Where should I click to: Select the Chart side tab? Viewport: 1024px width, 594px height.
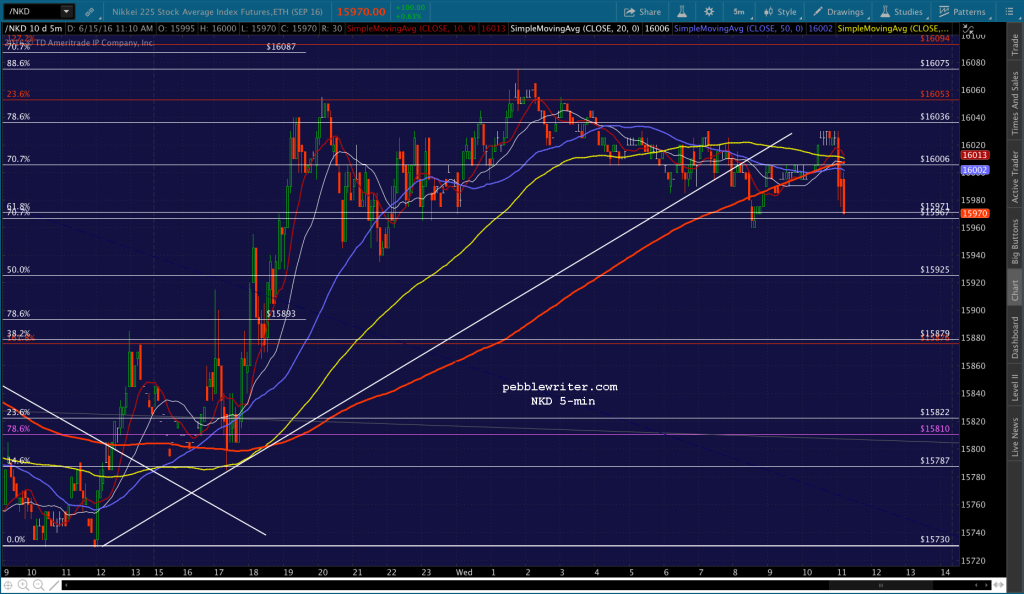tap(1015, 290)
